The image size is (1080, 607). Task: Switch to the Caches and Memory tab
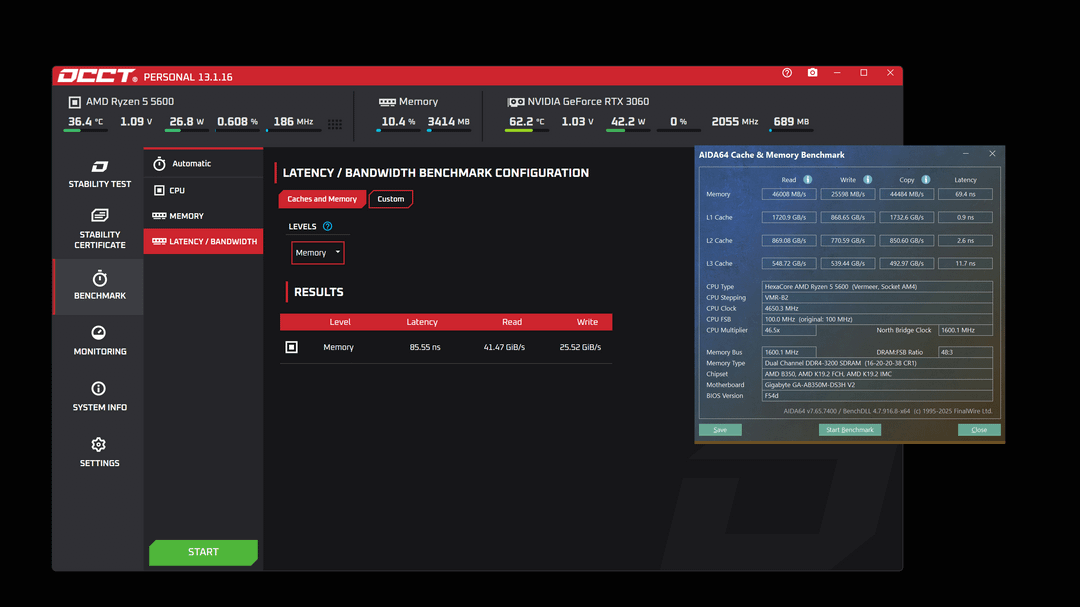coord(322,199)
